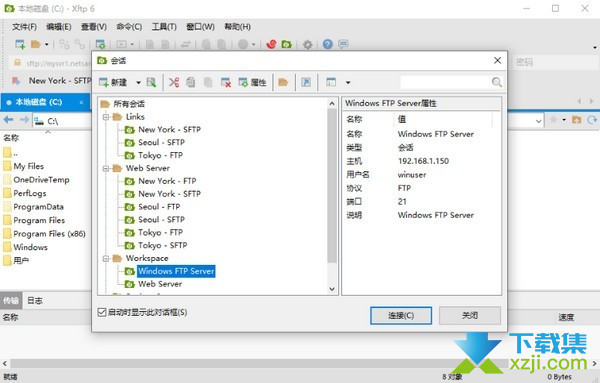Launch Xshell with the red swirl icon
Viewport: 600px width, 383px height.
[271, 44]
